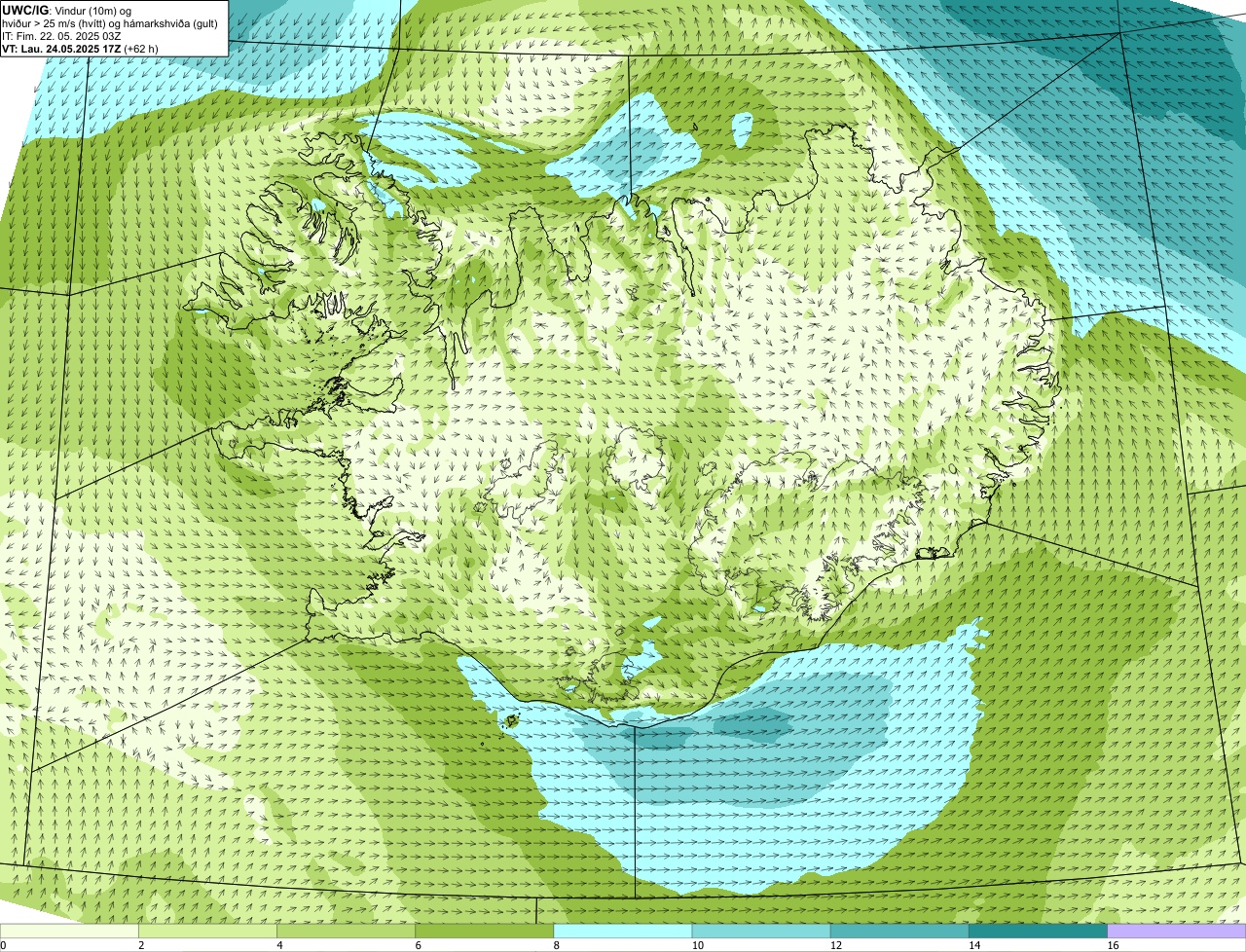1246x952 pixels.
Task: Select the 10–12 m/s turquoise legend swatch
Action: point(761,932)
